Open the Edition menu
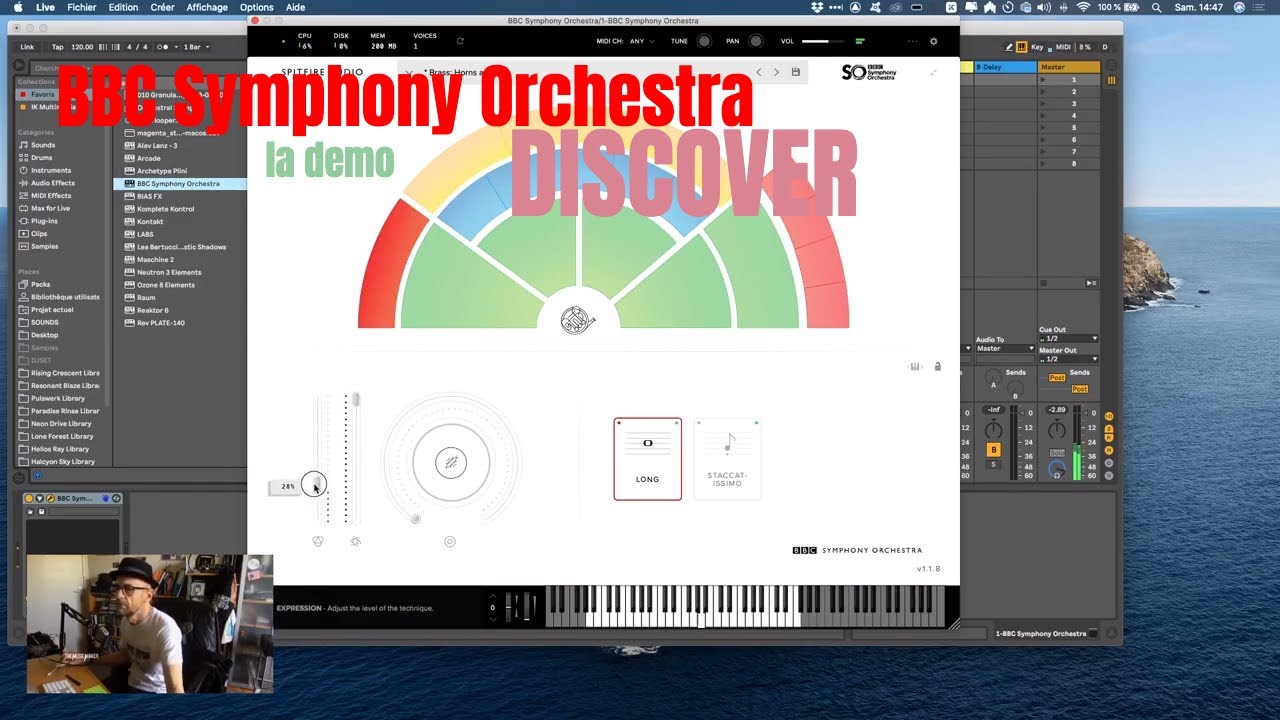1280x720 pixels. coord(124,7)
